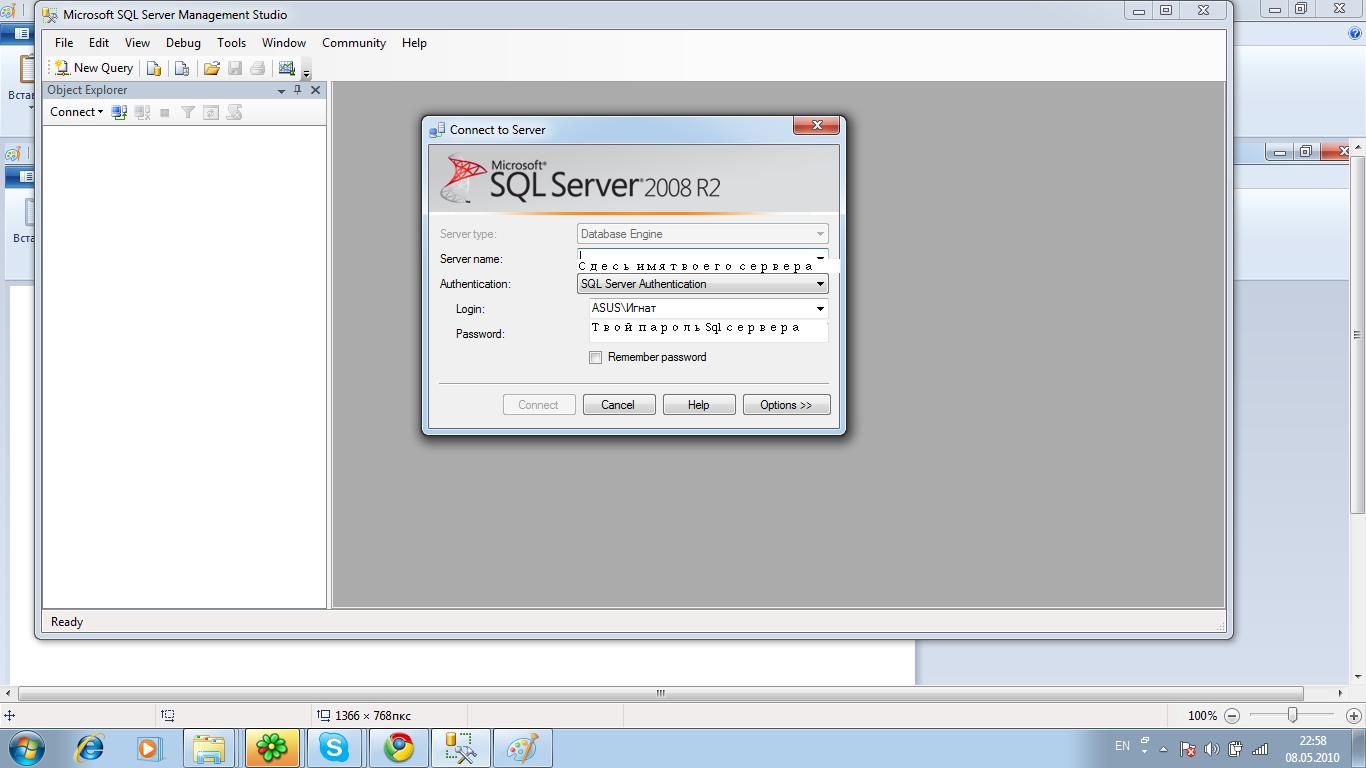Click the last Object Explorer toolbar icon

coord(234,112)
